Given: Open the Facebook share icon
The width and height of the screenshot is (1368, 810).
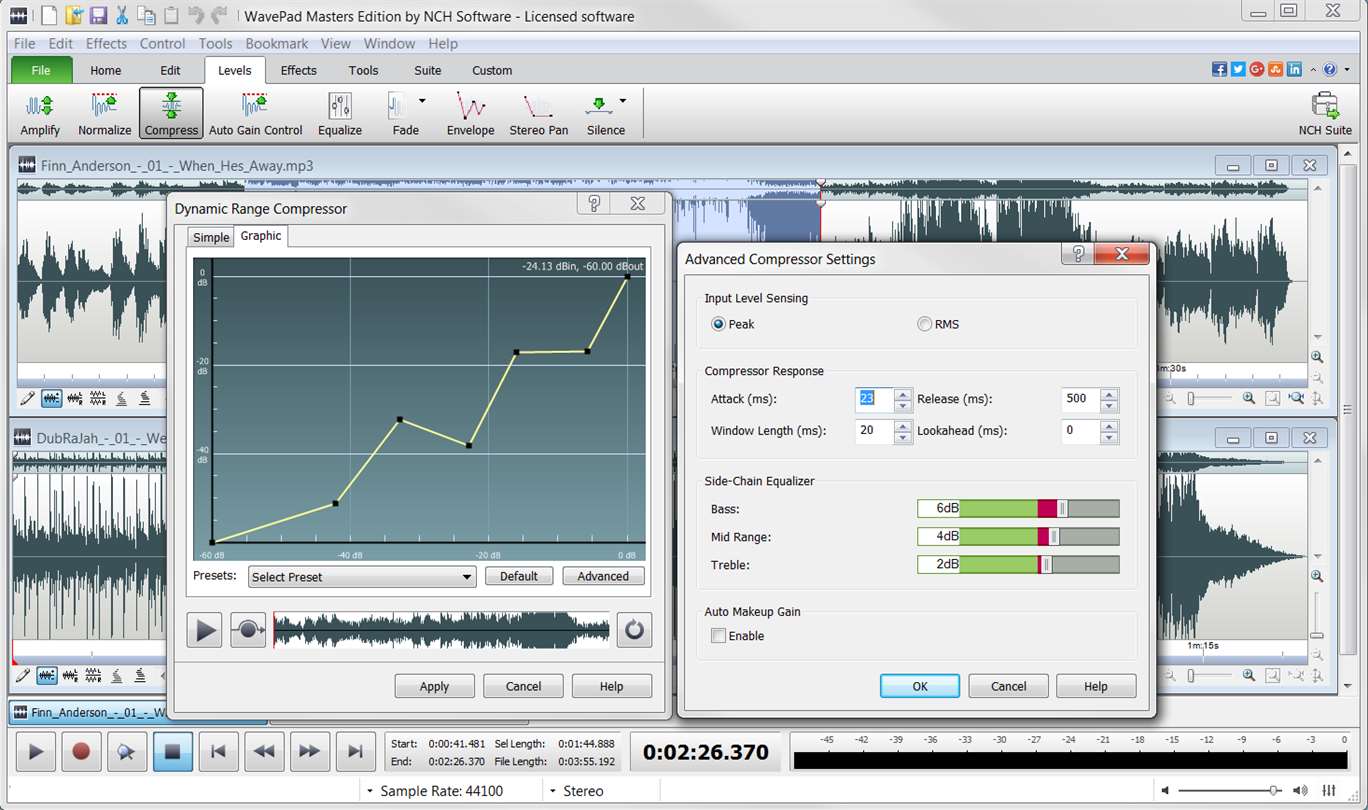Looking at the screenshot, I should tap(1219, 69).
